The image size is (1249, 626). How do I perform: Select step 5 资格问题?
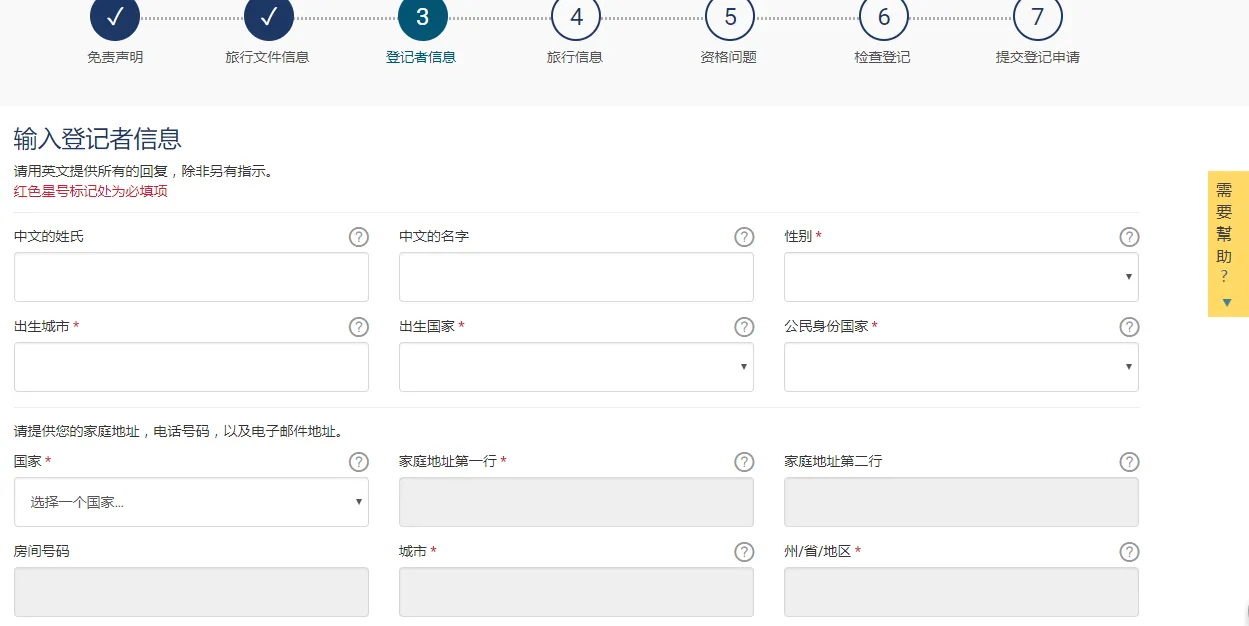(x=730, y=17)
